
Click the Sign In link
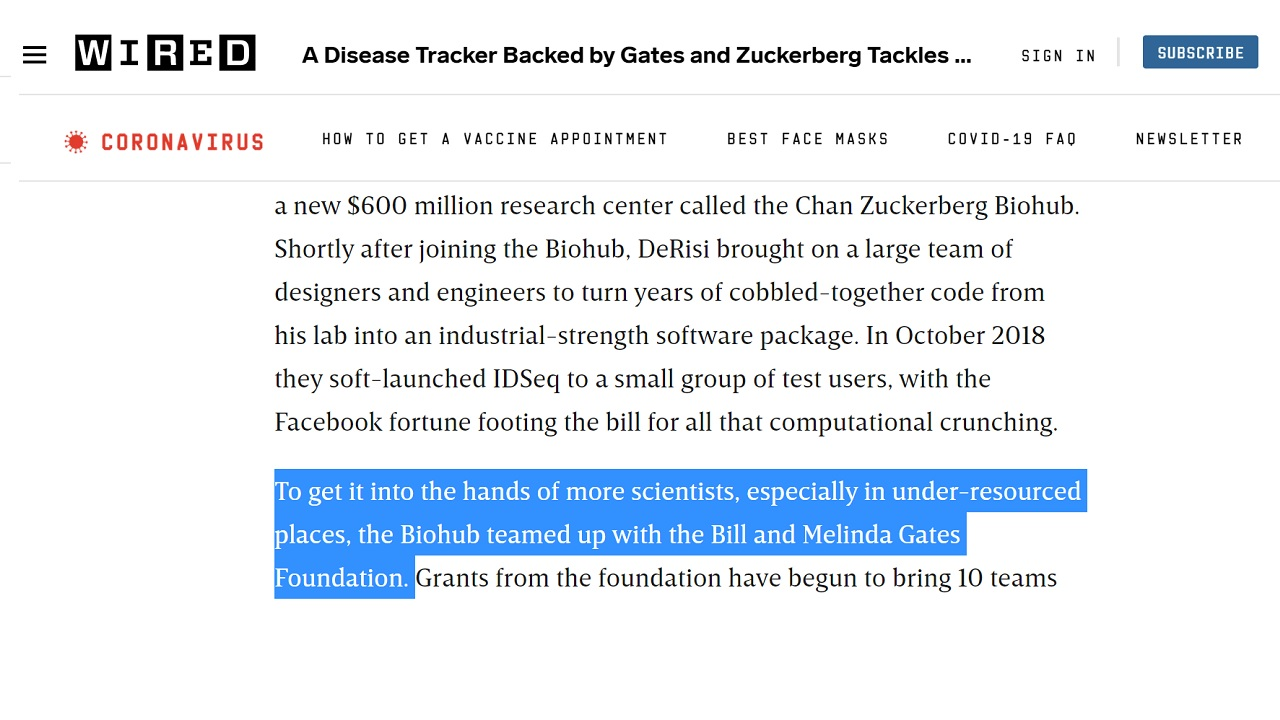coord(1058,56)
